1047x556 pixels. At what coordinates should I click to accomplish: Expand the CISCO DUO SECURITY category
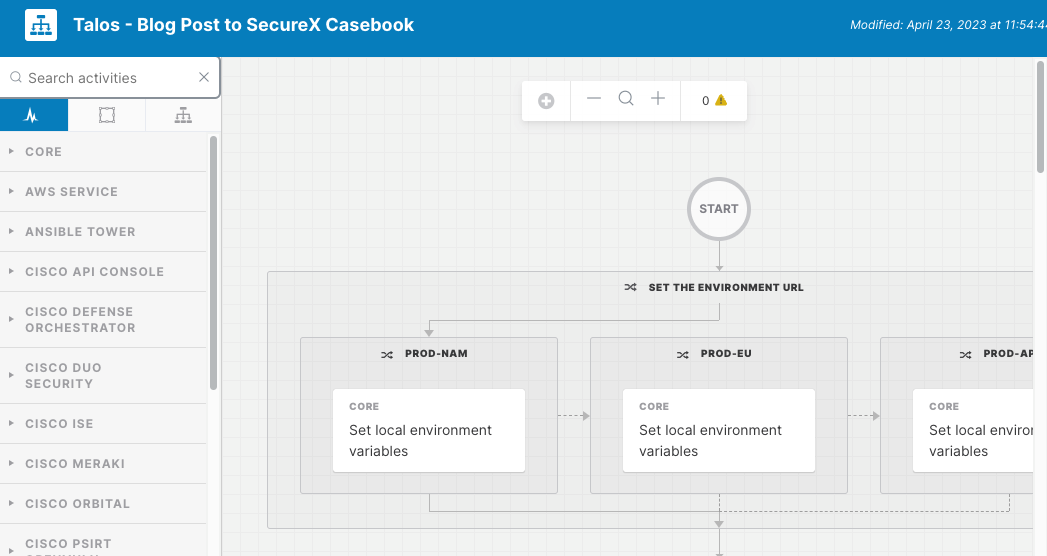[x=103, y=376]
